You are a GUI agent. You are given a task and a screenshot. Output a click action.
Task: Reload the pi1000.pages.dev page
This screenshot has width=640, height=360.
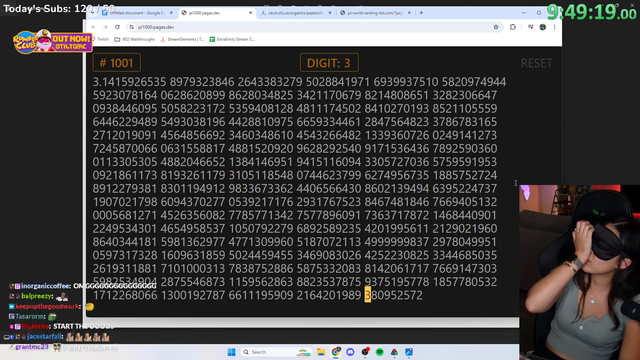(117, 27)
